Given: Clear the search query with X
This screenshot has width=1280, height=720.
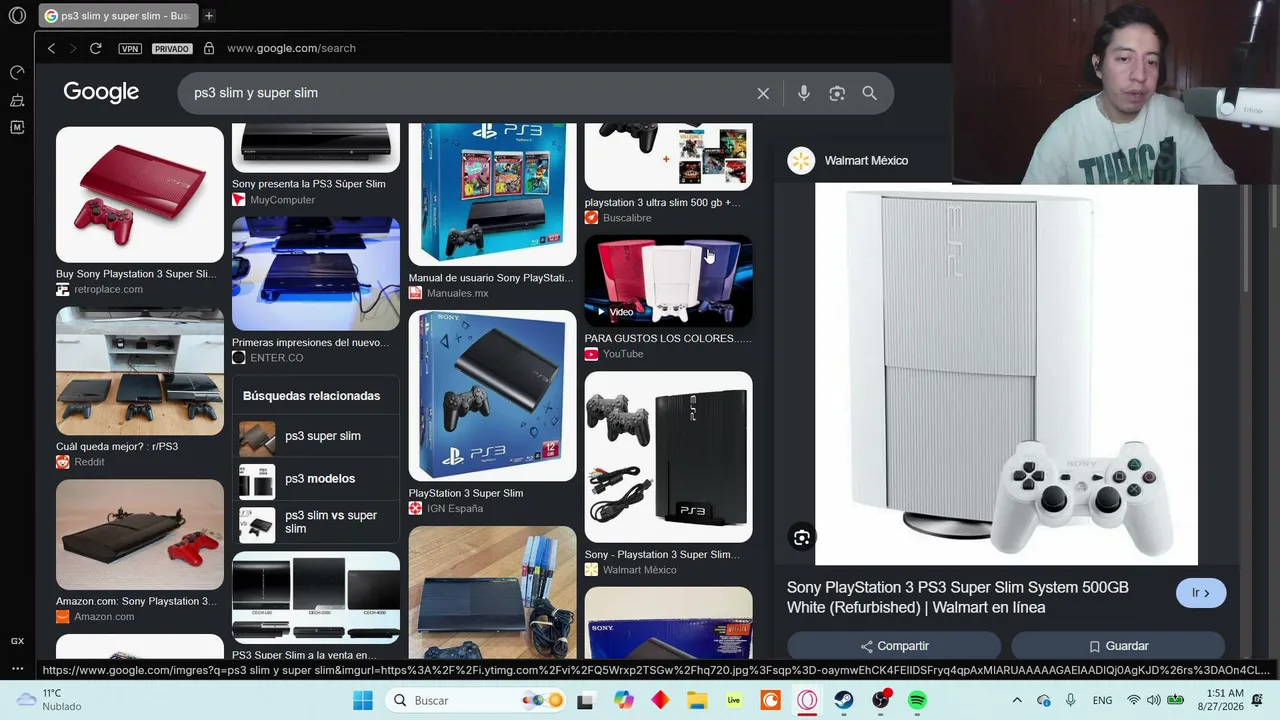Looking at the screenshot, I should [763, 93].
